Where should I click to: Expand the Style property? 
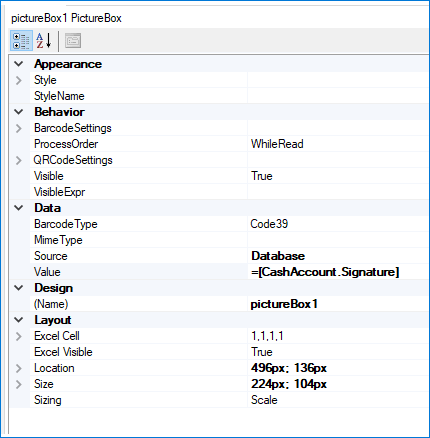pyautogui.click(x=19, y=80)
